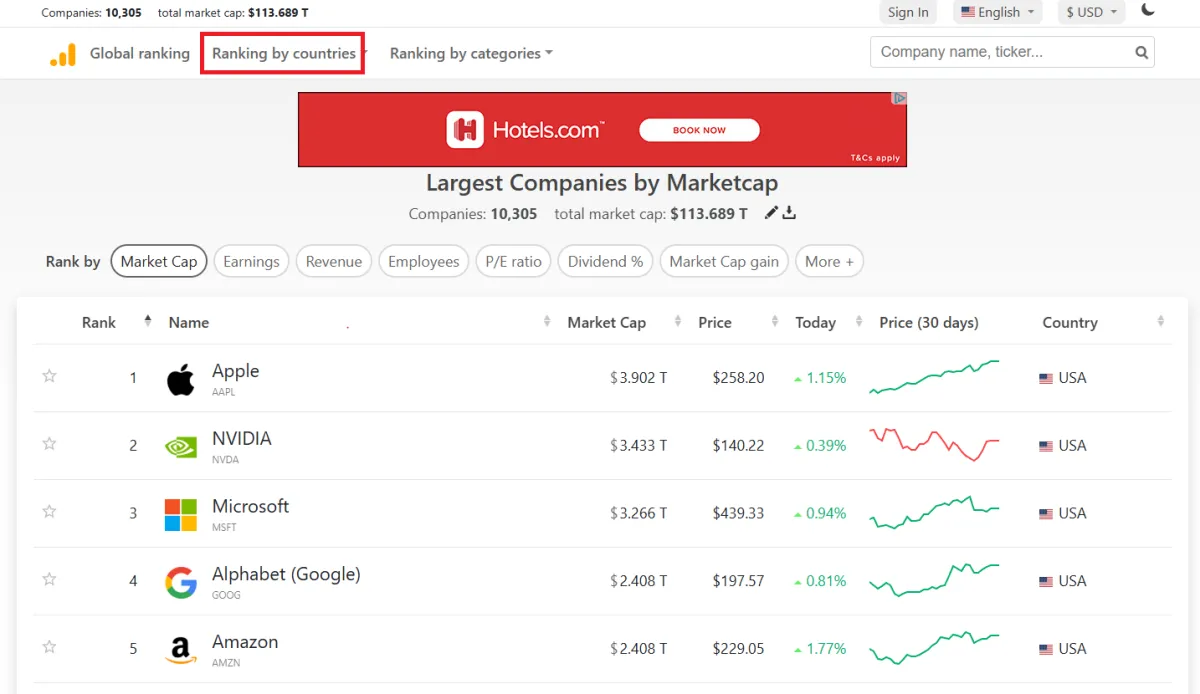The width and height of the screenshot is (1200, 694).
Task: Open the Apple company link
Action: [235, 370]
